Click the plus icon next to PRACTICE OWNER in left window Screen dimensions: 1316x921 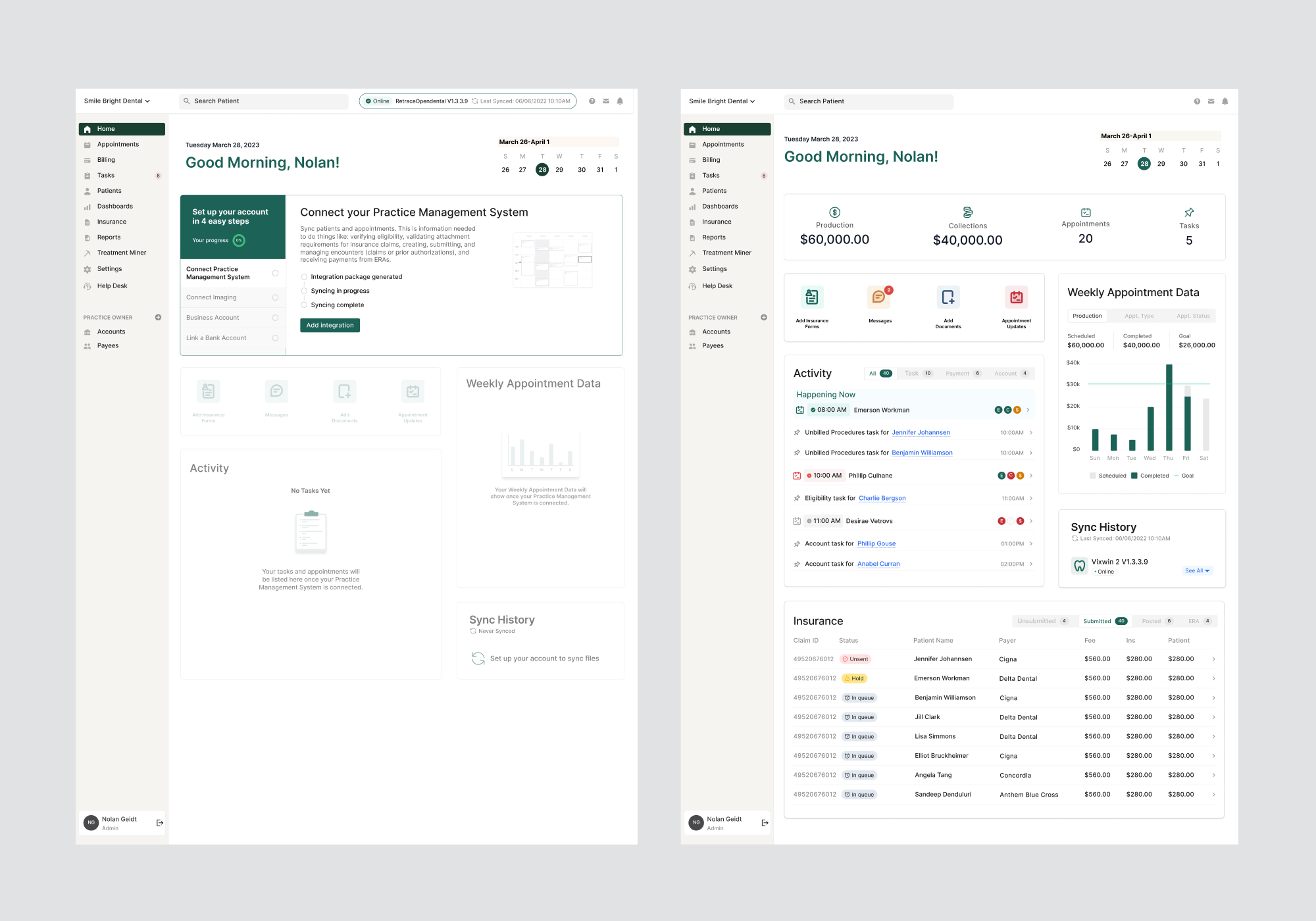coord(158,317)
